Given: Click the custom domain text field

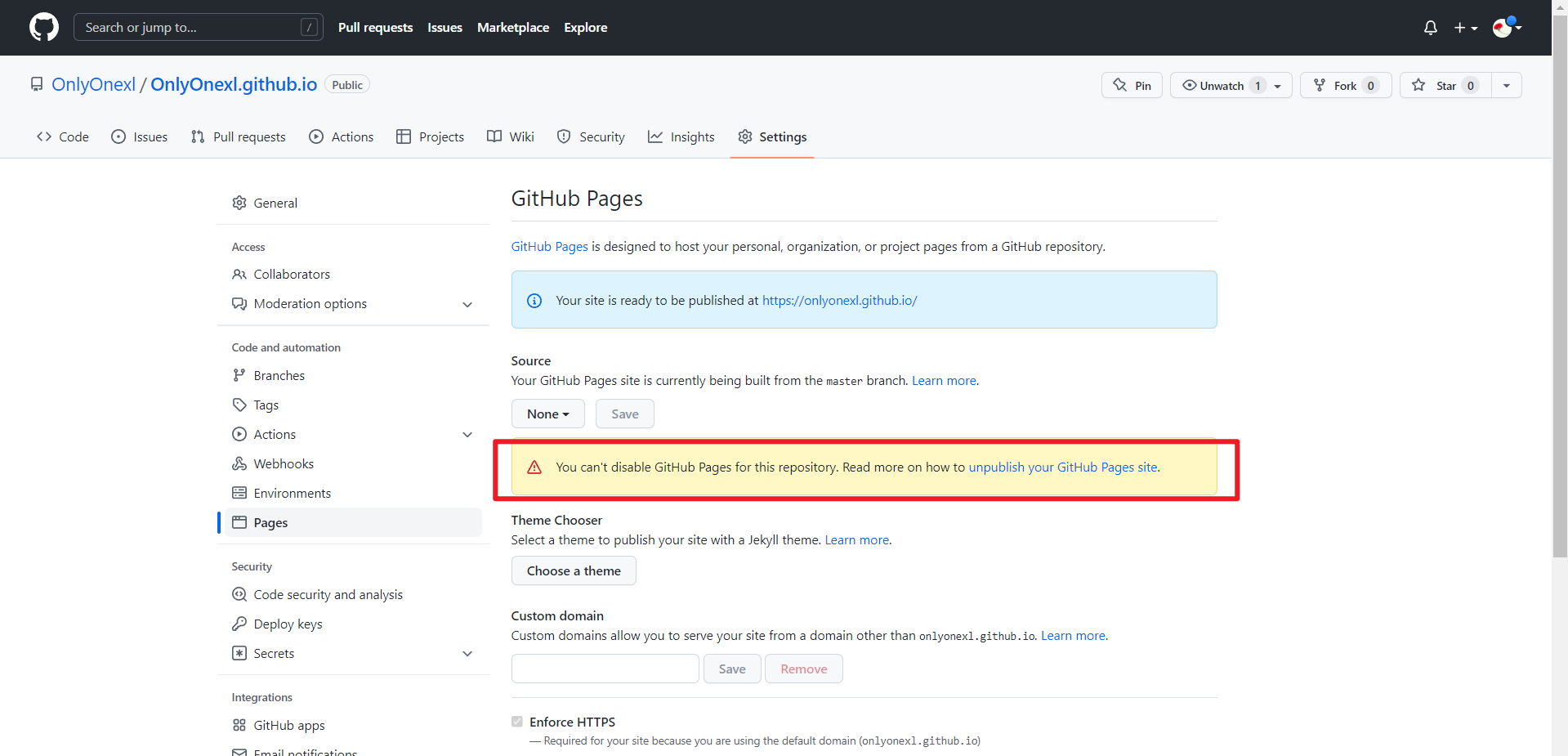Looking at the screenshot, I should point(605,669).
